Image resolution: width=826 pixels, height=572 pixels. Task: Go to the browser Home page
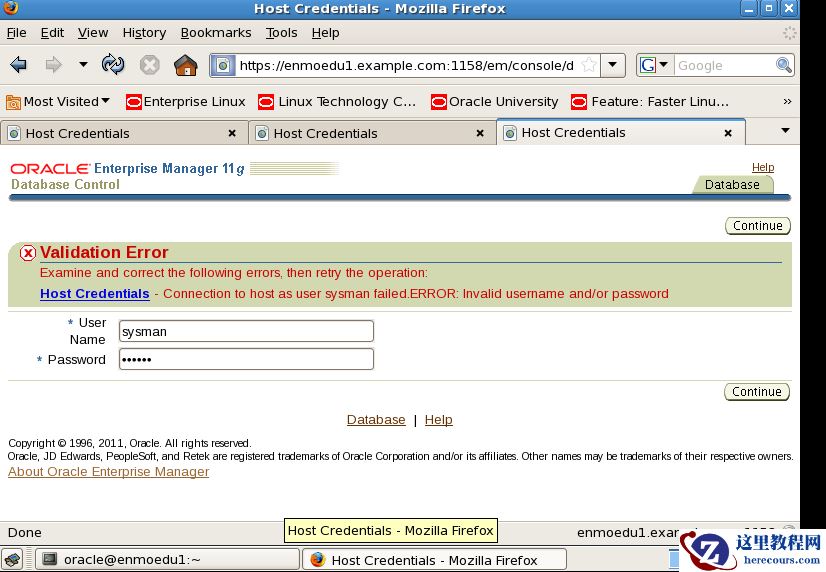click(x=185, y=65)
